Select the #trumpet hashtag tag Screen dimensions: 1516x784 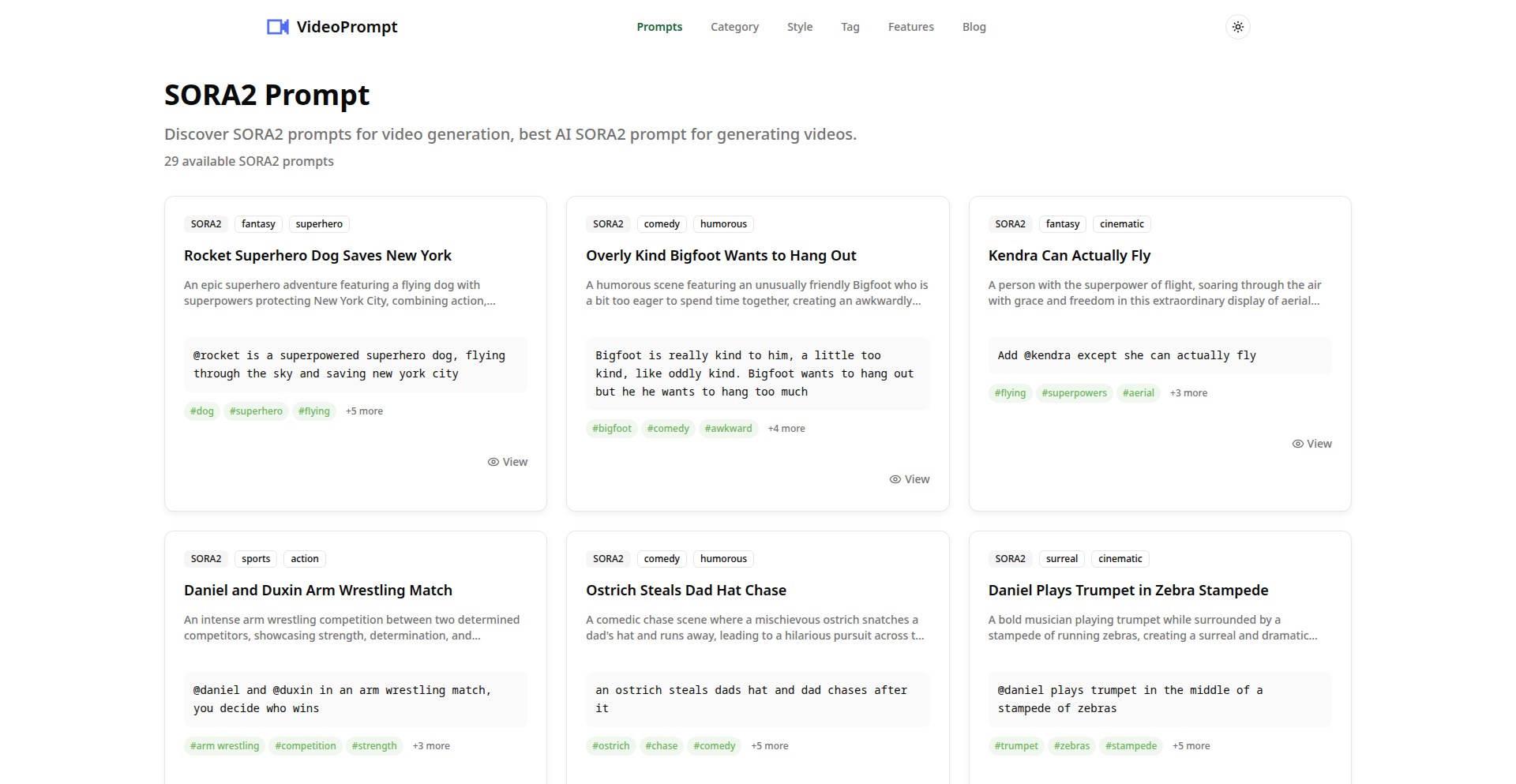[x=1015, y=746]
